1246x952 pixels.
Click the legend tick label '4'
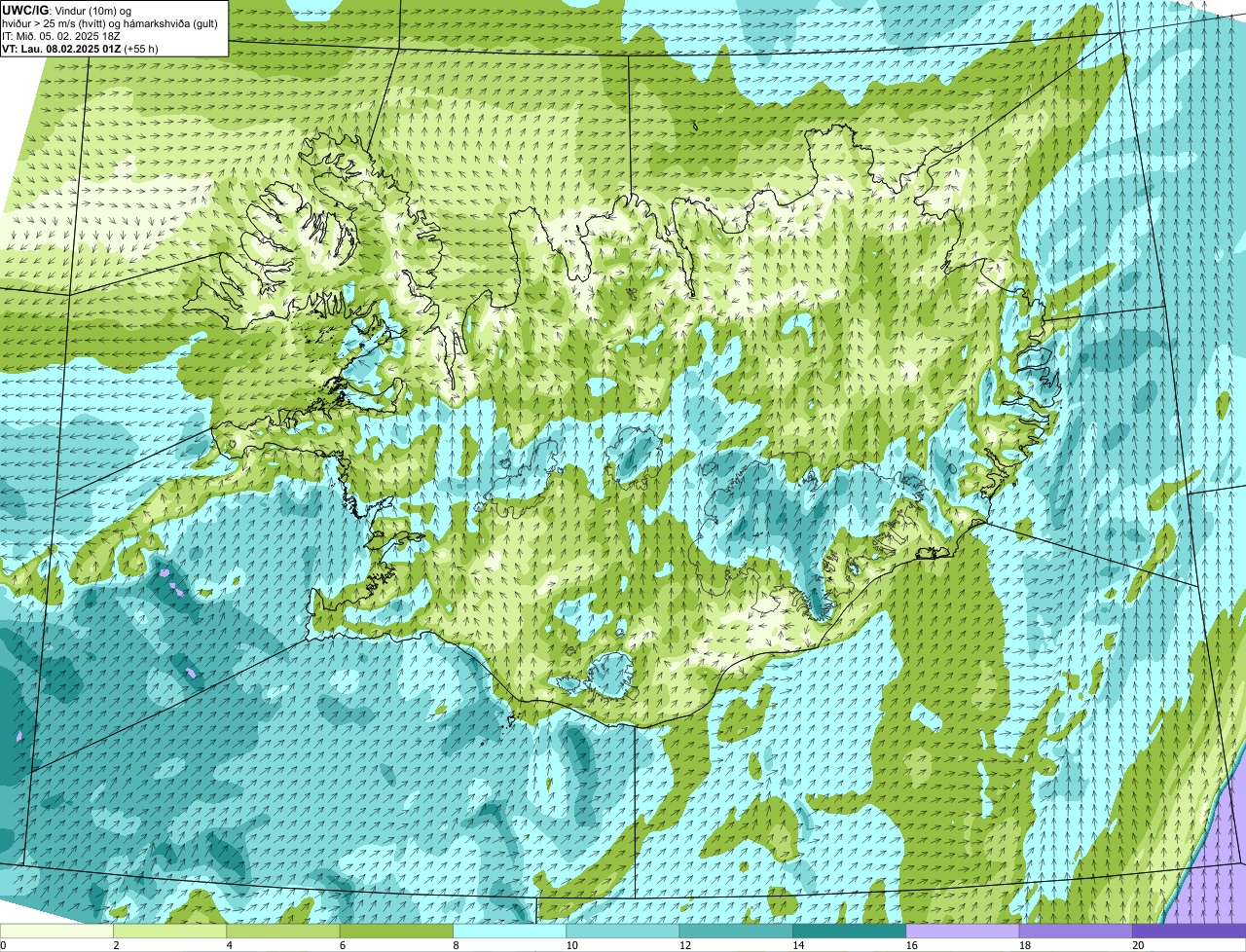point(229,945)
